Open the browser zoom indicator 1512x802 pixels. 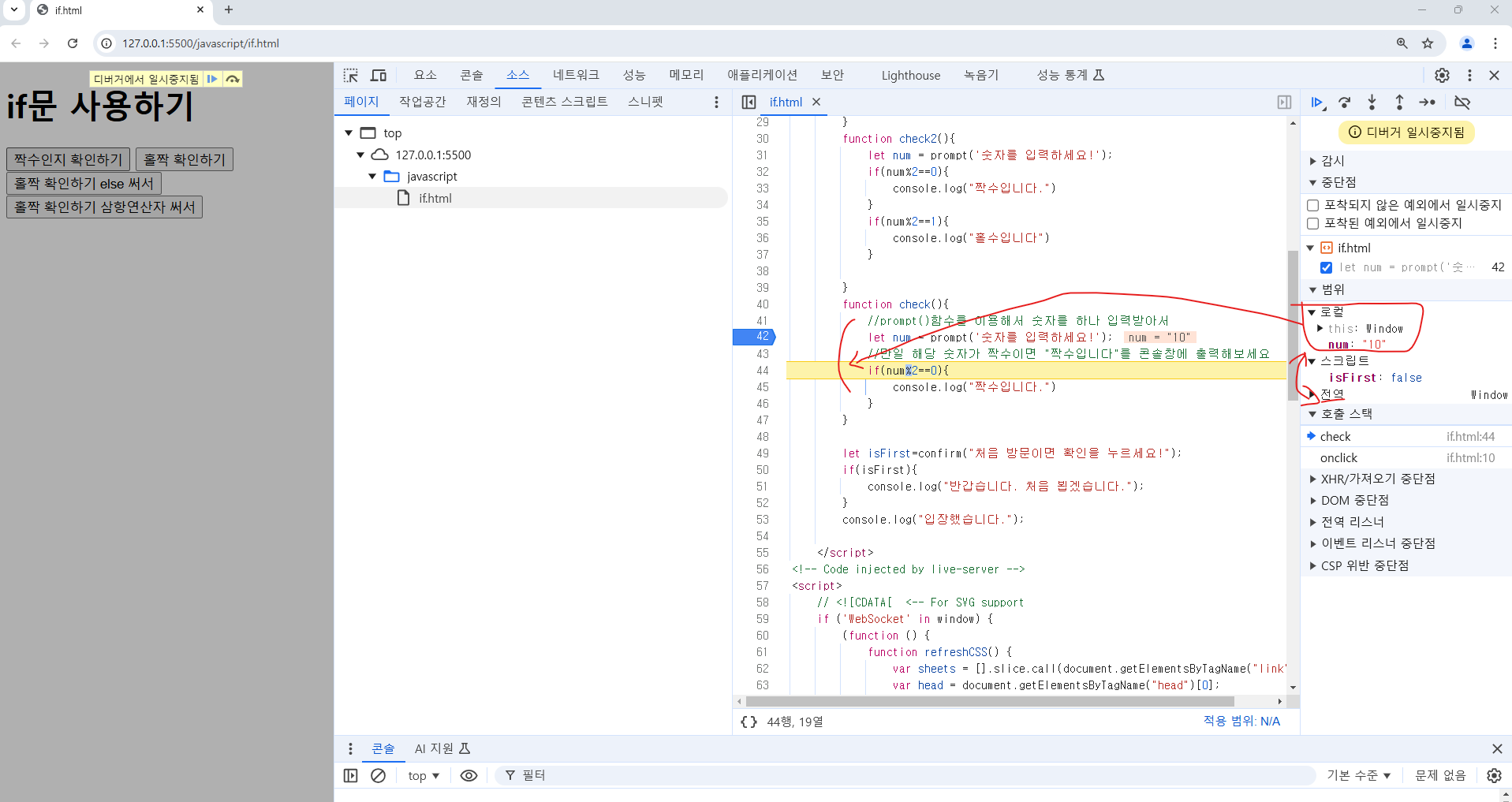coord(1402,43)
